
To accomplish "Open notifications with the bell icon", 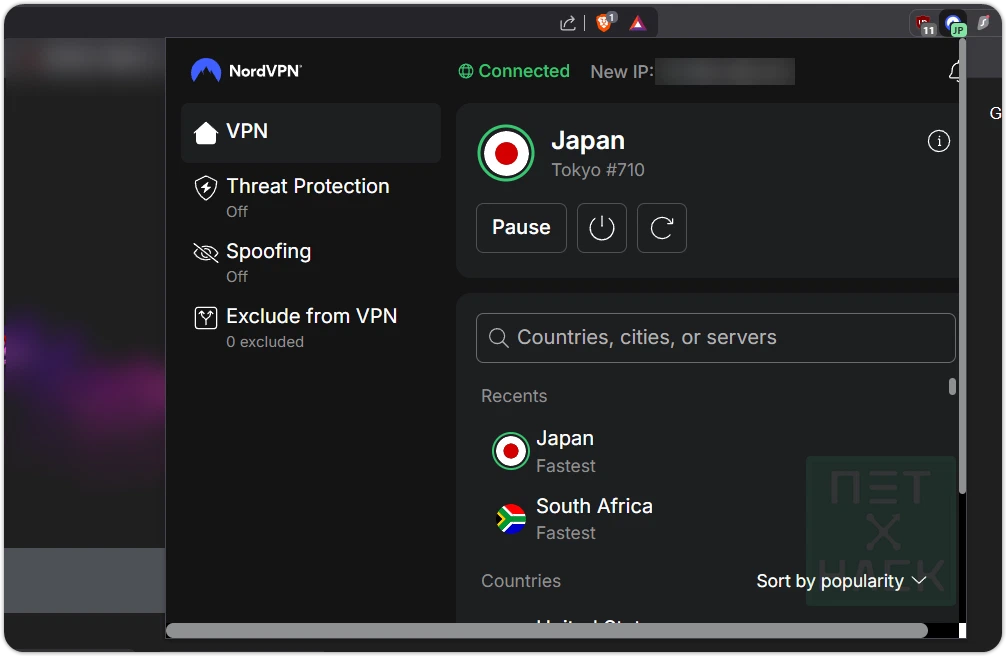I will click(x=956, y=71).
